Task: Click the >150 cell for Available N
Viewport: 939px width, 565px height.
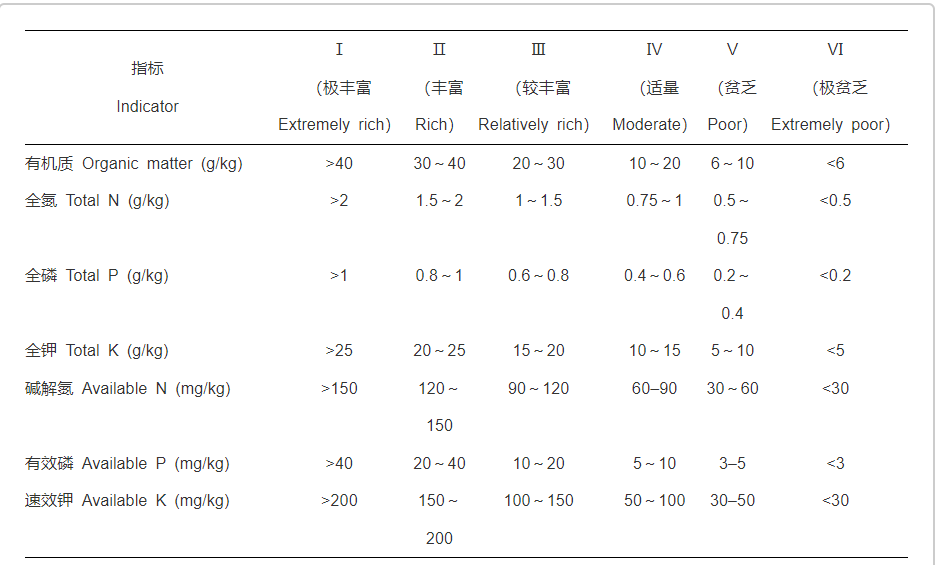Action: 339,389
